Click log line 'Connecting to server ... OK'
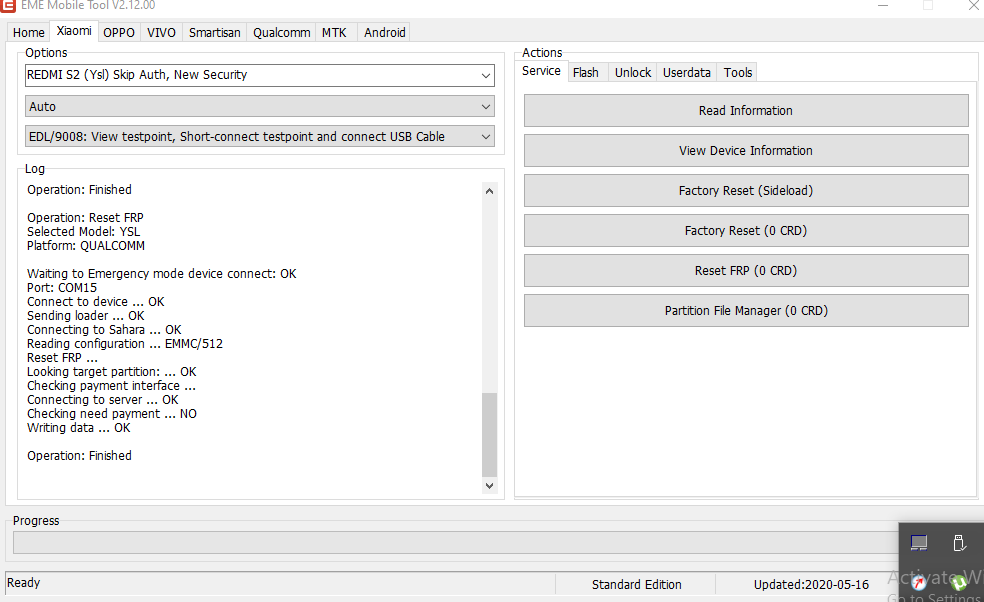Screen dimensions: 984x602 (103, 400)
